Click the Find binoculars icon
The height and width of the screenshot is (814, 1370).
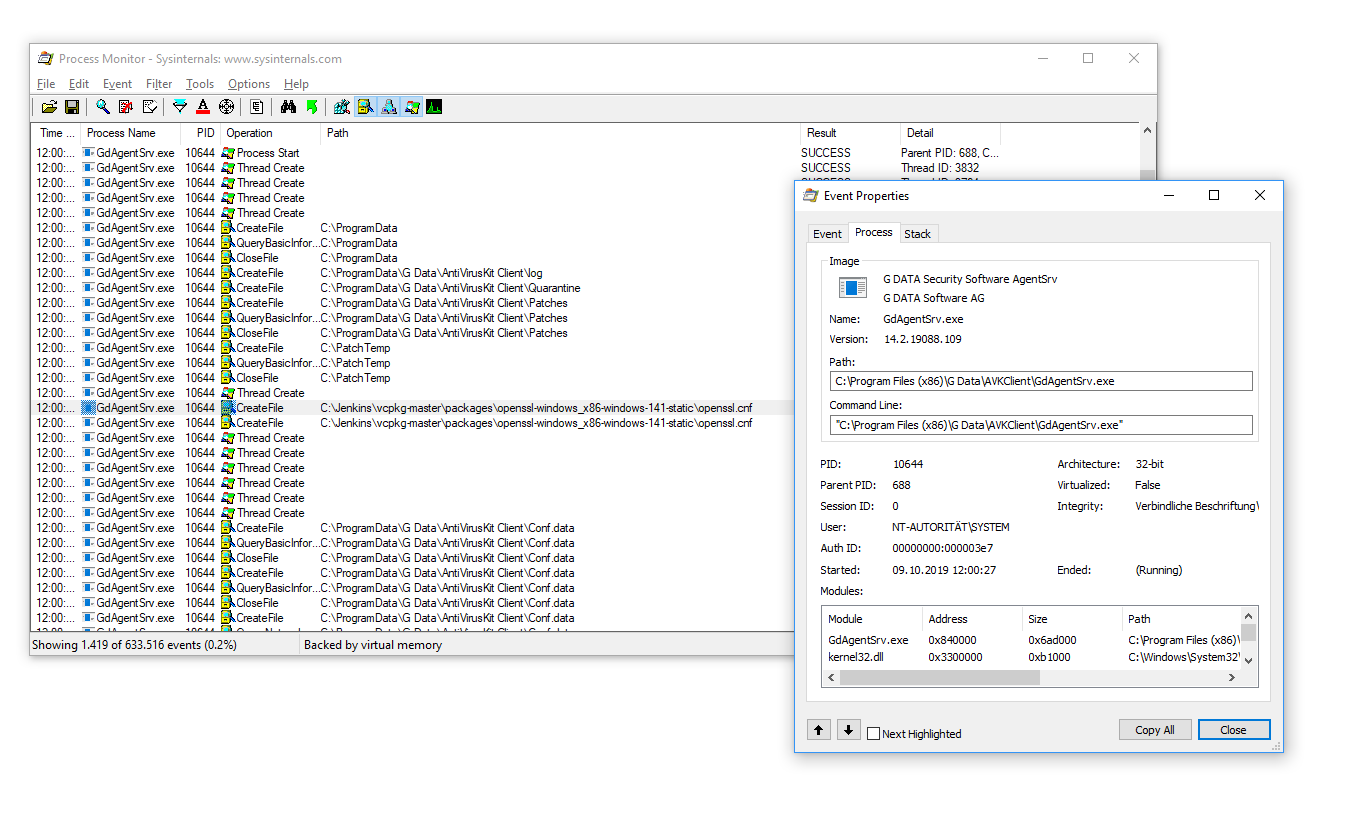tap(289, 107)
